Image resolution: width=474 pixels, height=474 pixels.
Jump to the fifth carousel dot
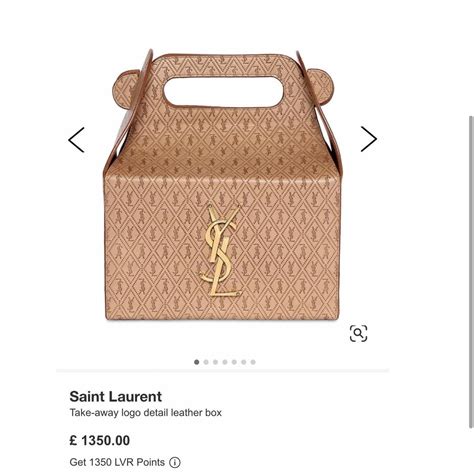(234, 362)
